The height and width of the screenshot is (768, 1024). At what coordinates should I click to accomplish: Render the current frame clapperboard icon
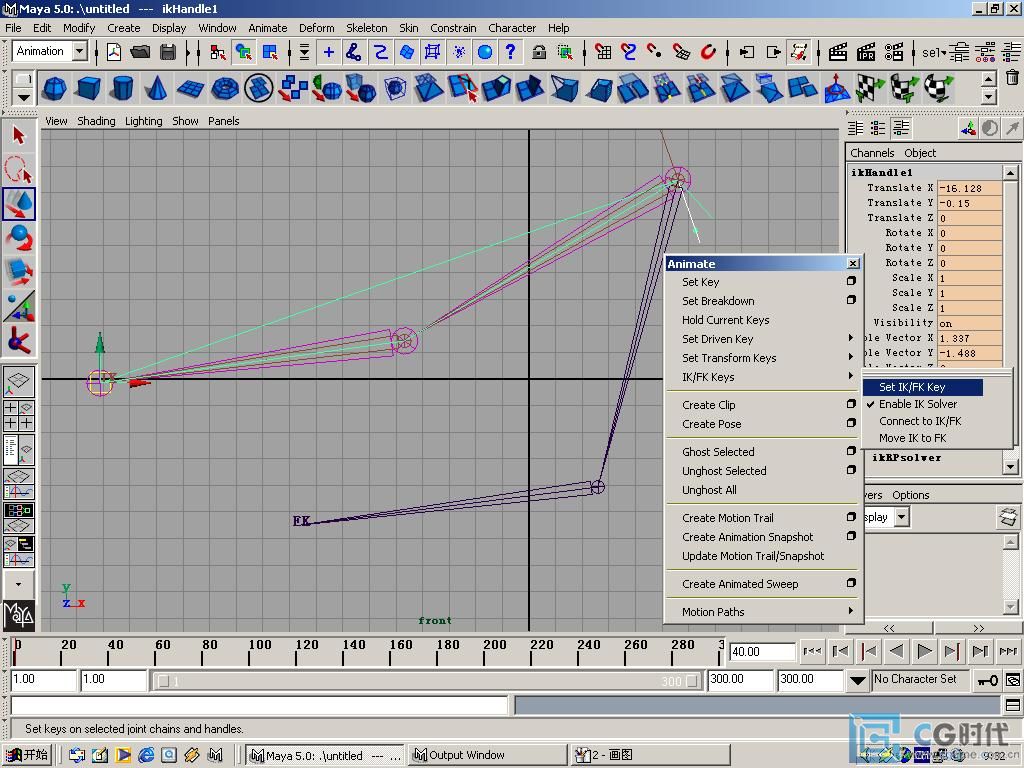click(x=837, y=52)
